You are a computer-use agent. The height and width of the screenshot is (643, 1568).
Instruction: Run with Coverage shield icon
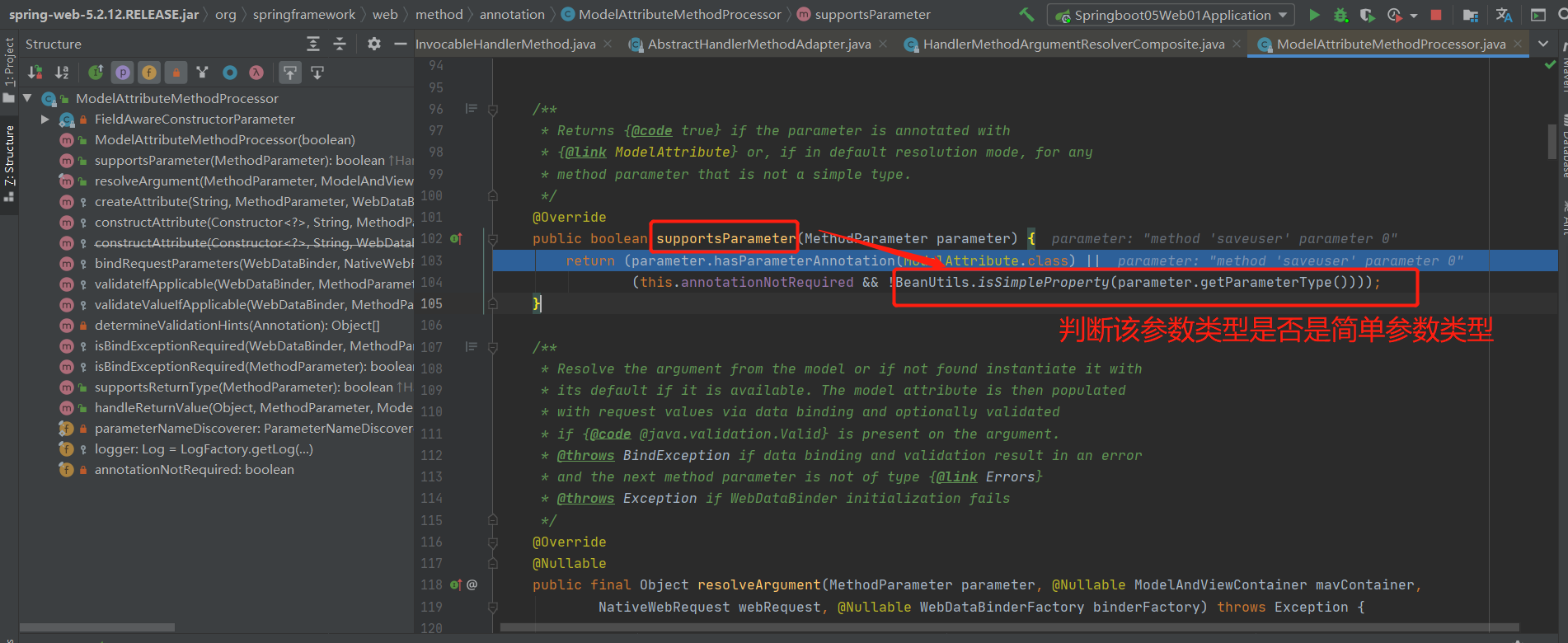tap(1367, 15)
